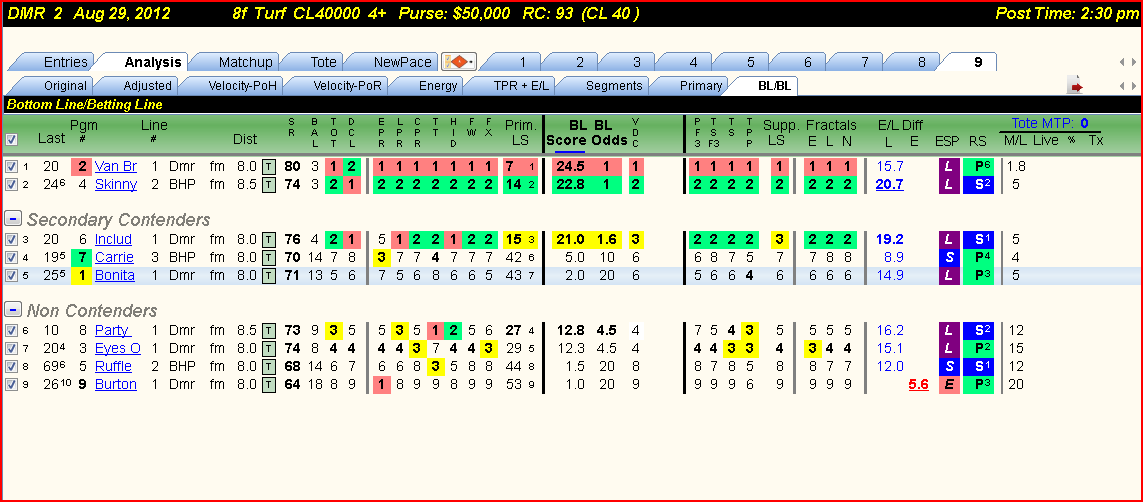The height and width of the screenshot is (502, 1143).
Task: Click the T surface icon in Burton row
Action: pyautogui.click(x=268, y=385)
